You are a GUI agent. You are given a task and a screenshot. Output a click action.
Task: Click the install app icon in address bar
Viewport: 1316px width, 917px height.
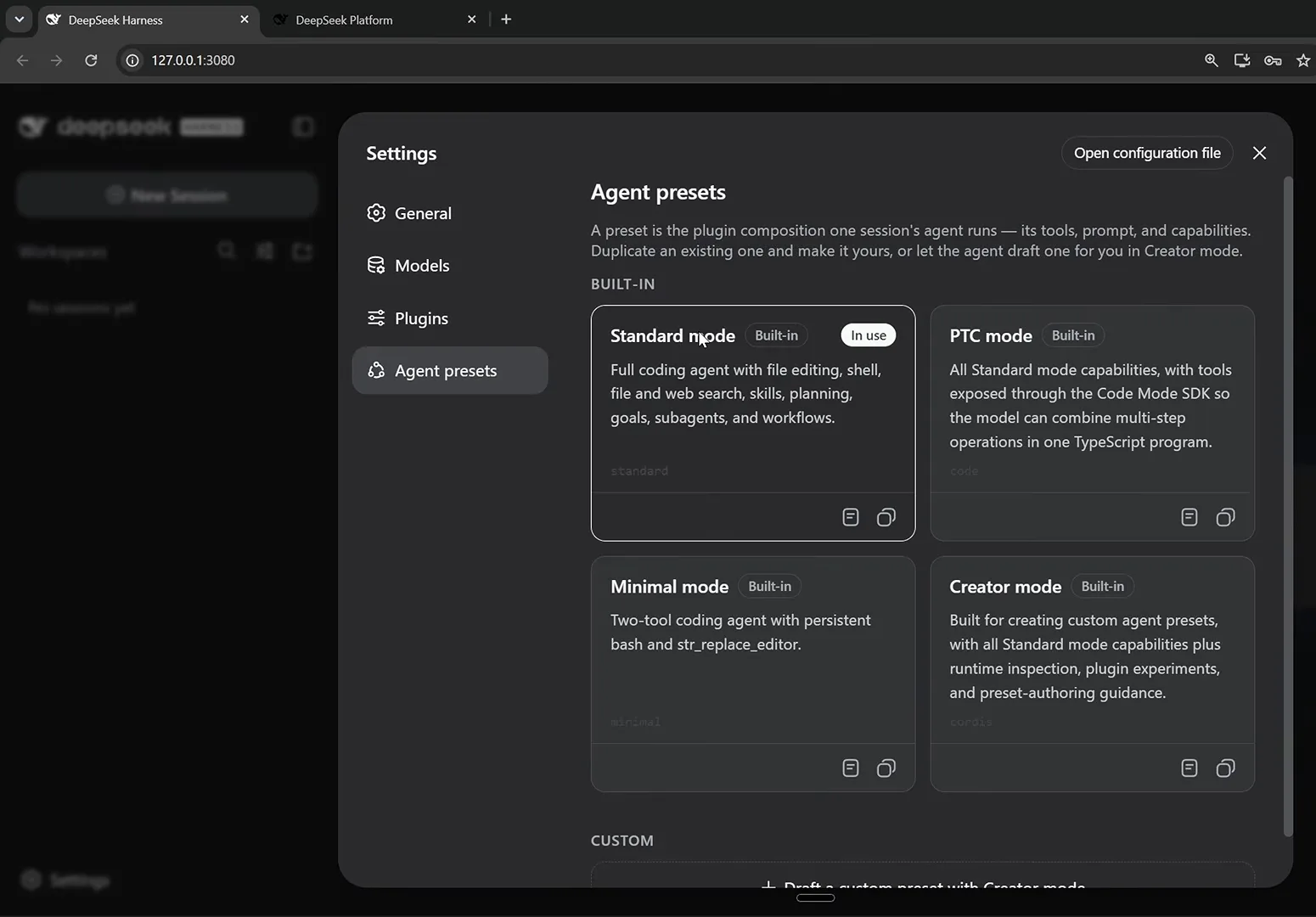tap(1242, 60)
